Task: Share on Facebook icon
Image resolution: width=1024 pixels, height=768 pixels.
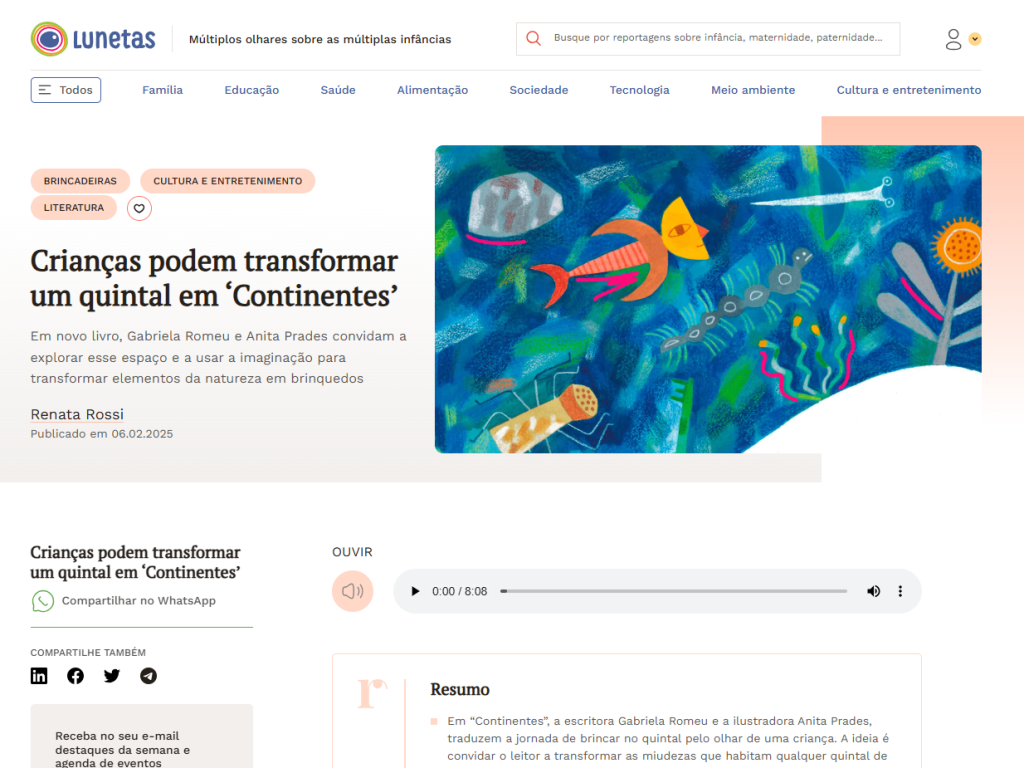Action: tap(75, 676)
